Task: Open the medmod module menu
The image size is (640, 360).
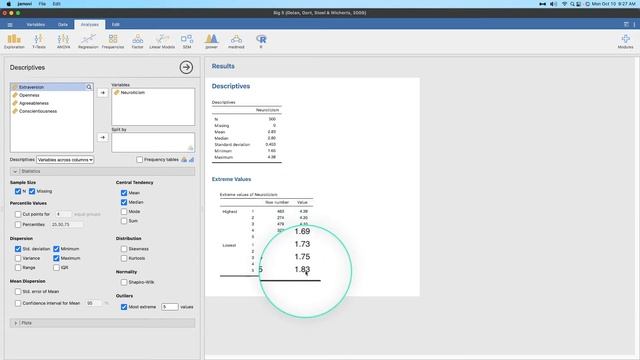Action: (236, 42)
